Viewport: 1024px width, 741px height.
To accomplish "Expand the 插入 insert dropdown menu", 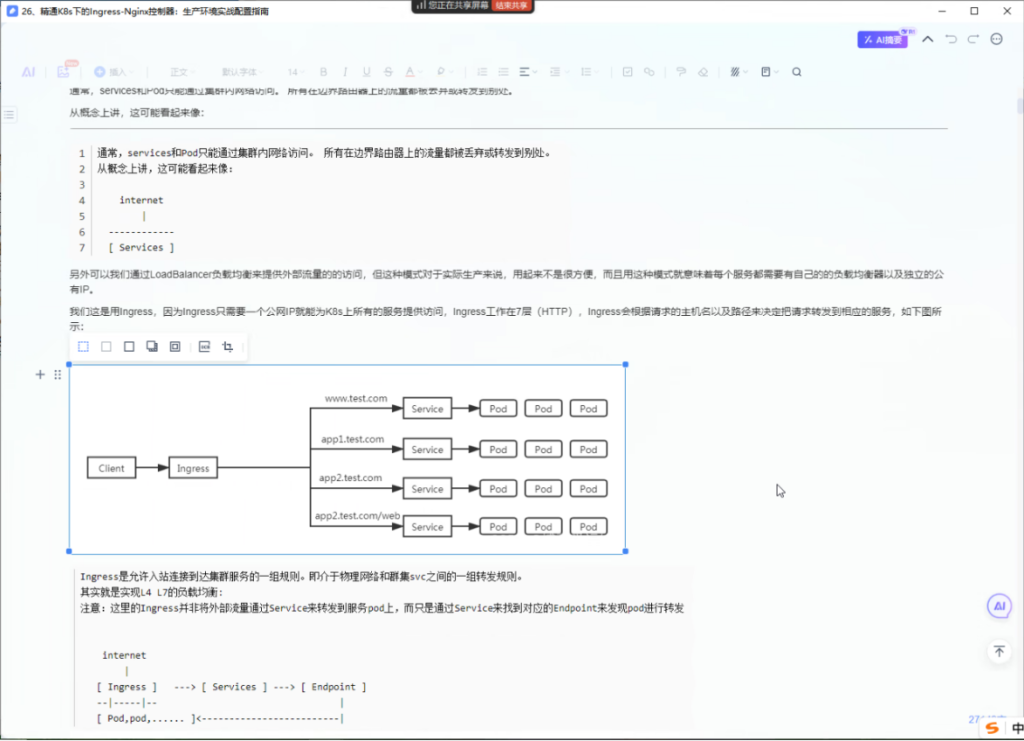I will [115, 72].
